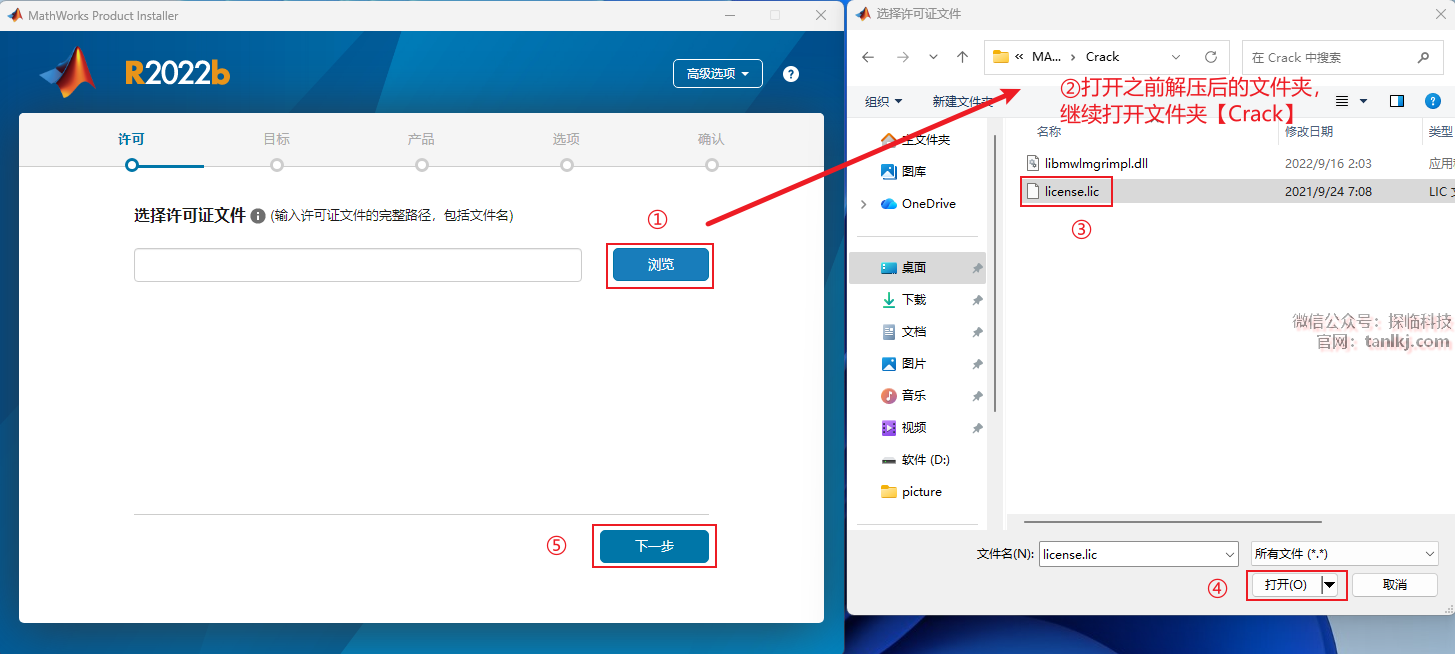The width and height of the screenshot is (1455, 654).
Task: Click the forward arrow in the file dialog
Action: tap(903, 57)
